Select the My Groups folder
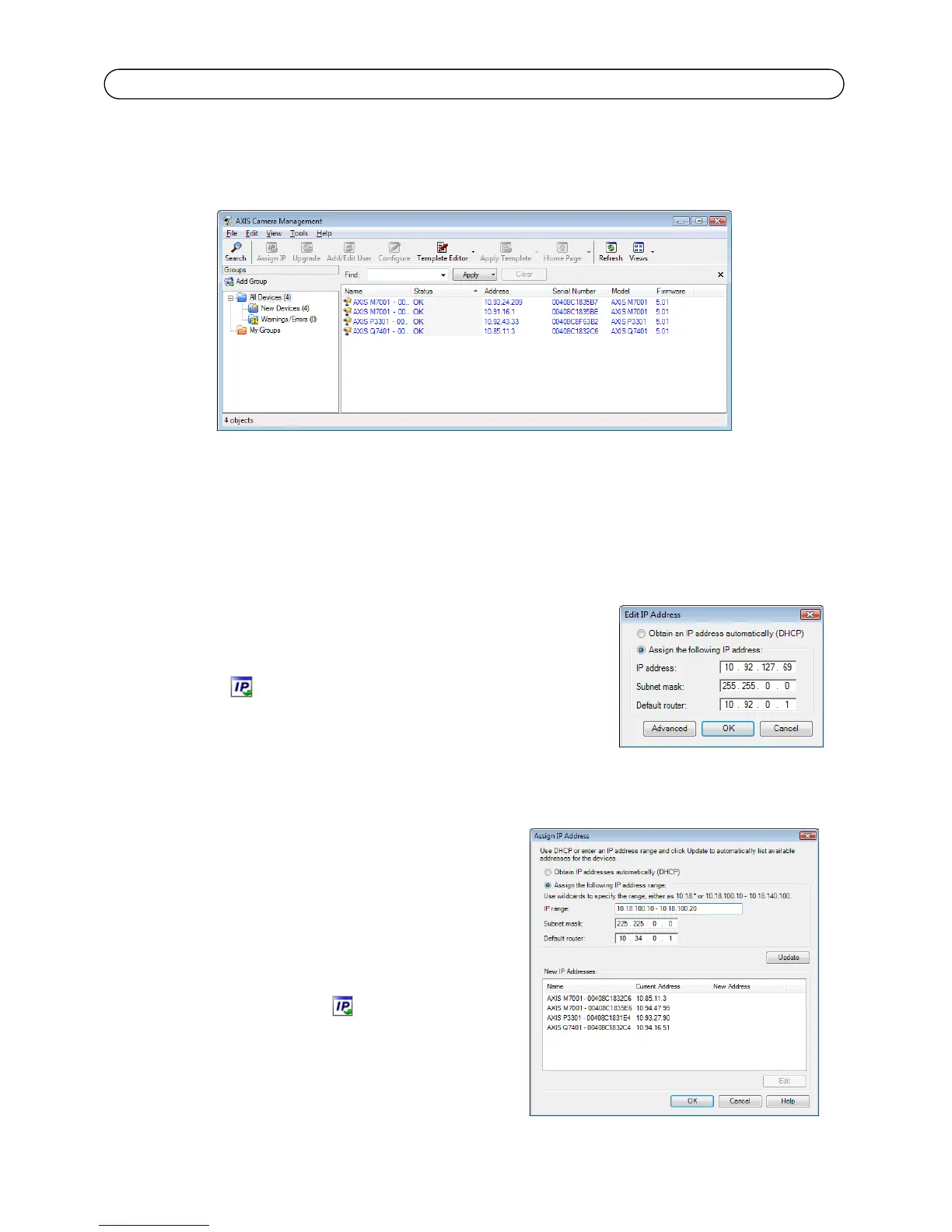Viewport: 952px width, 1232px height. point(259,330)
